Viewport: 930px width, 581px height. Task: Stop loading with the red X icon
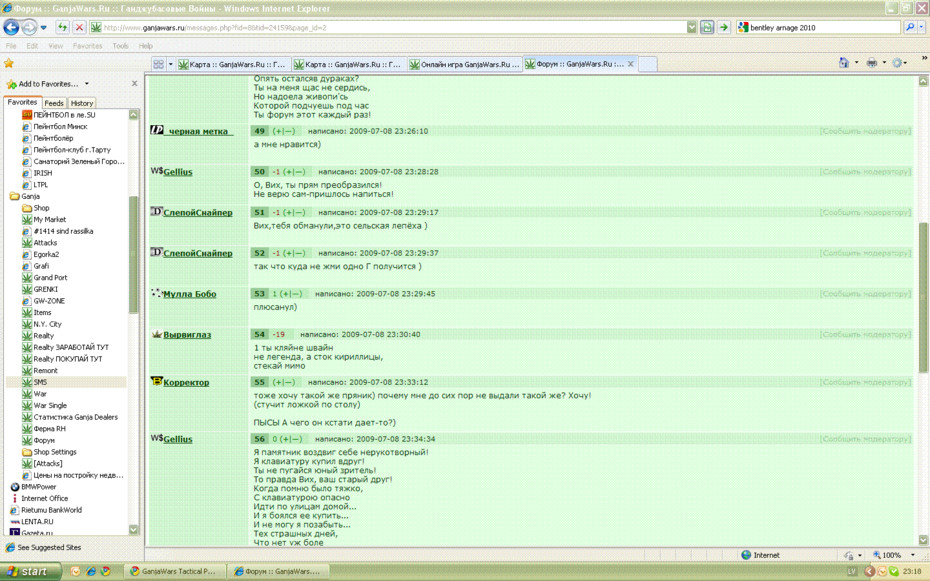point(79,27)
